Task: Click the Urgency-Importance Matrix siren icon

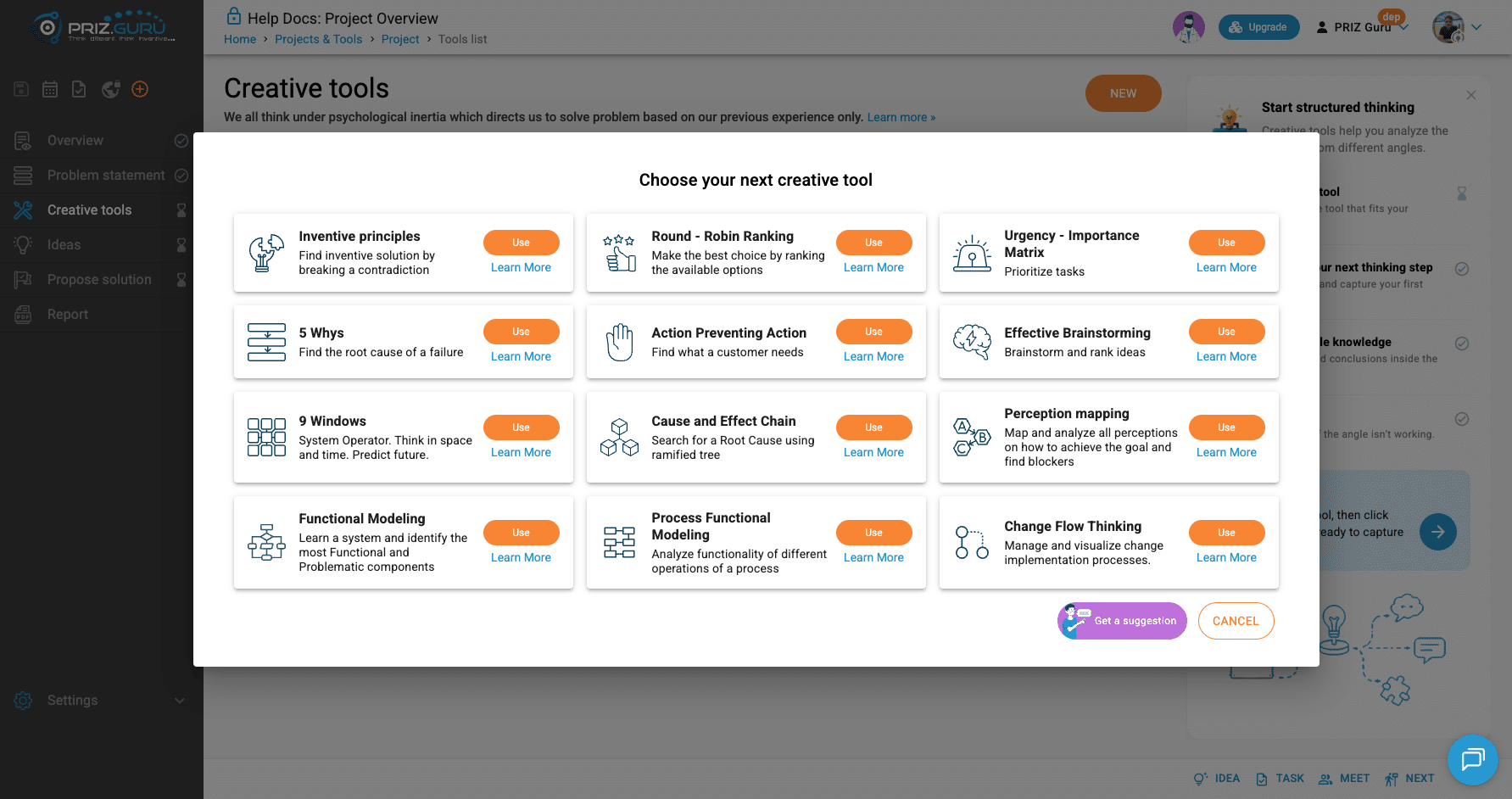Action: coord(972,253)
